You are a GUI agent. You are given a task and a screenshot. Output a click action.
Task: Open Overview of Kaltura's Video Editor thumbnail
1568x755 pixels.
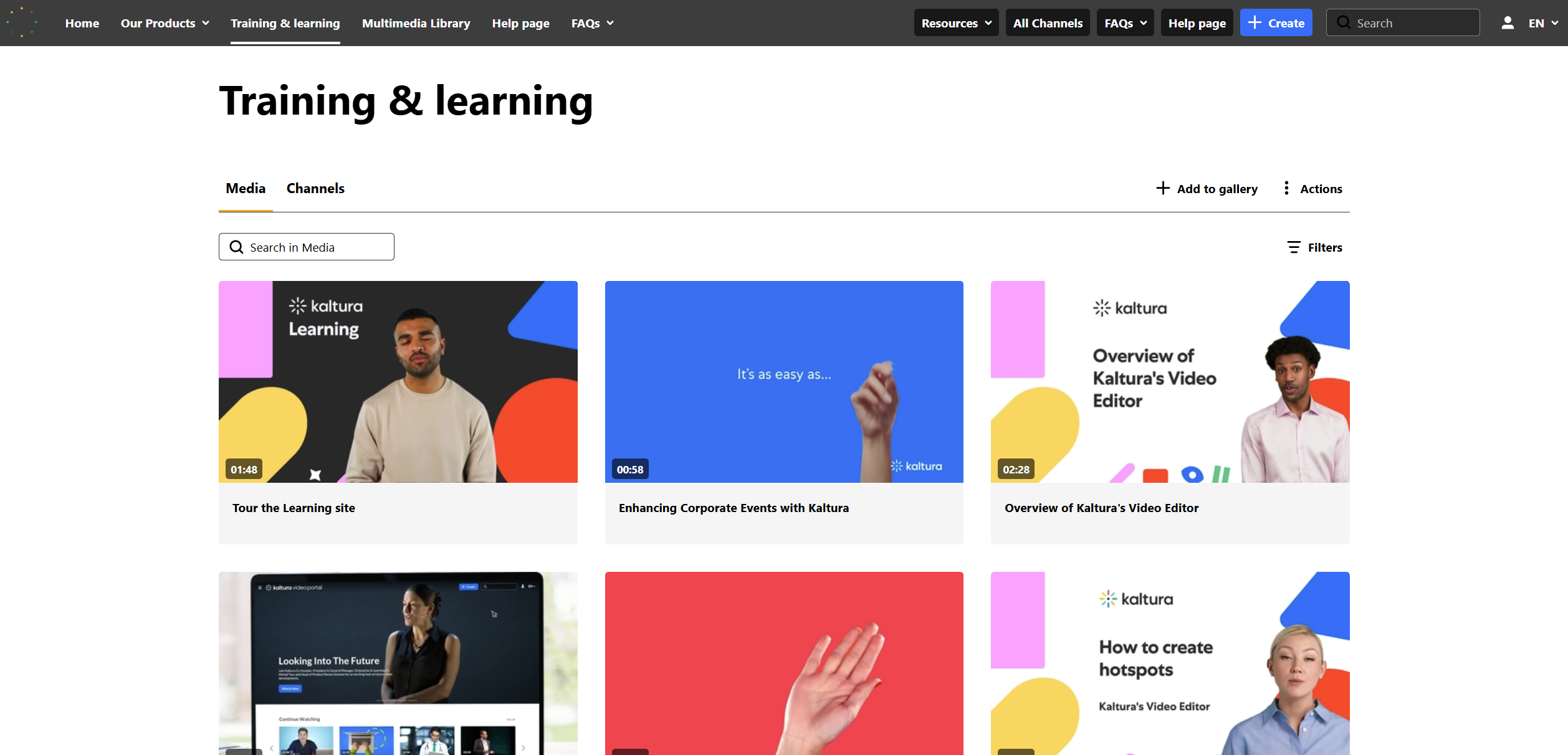pyautogui.click(x=1170, y=381)
